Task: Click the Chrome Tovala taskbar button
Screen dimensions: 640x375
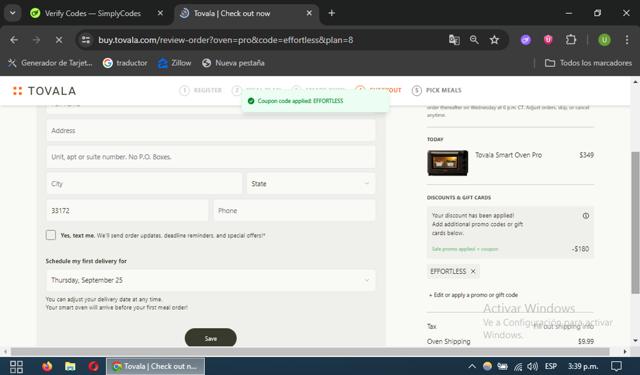Action: tap(156, 366)
